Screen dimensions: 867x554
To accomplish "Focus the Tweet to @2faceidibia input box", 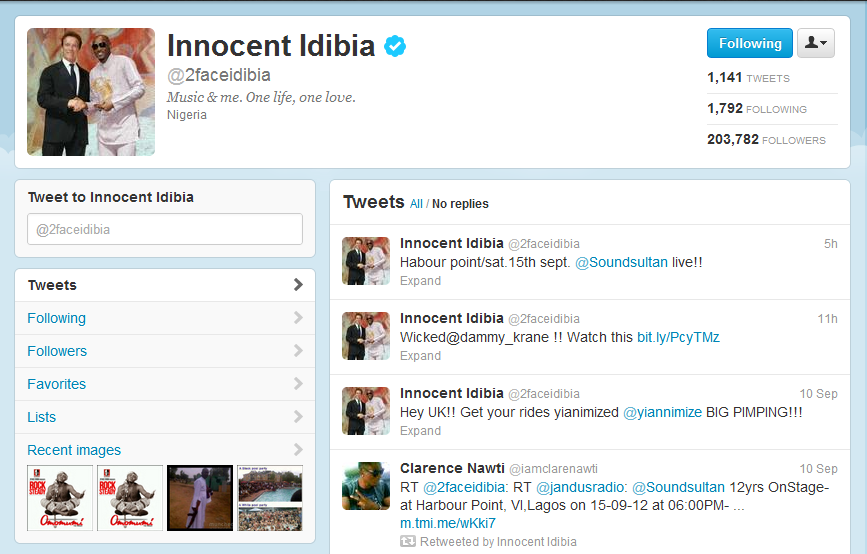I will pyautogui.click(x=165, y=229).
